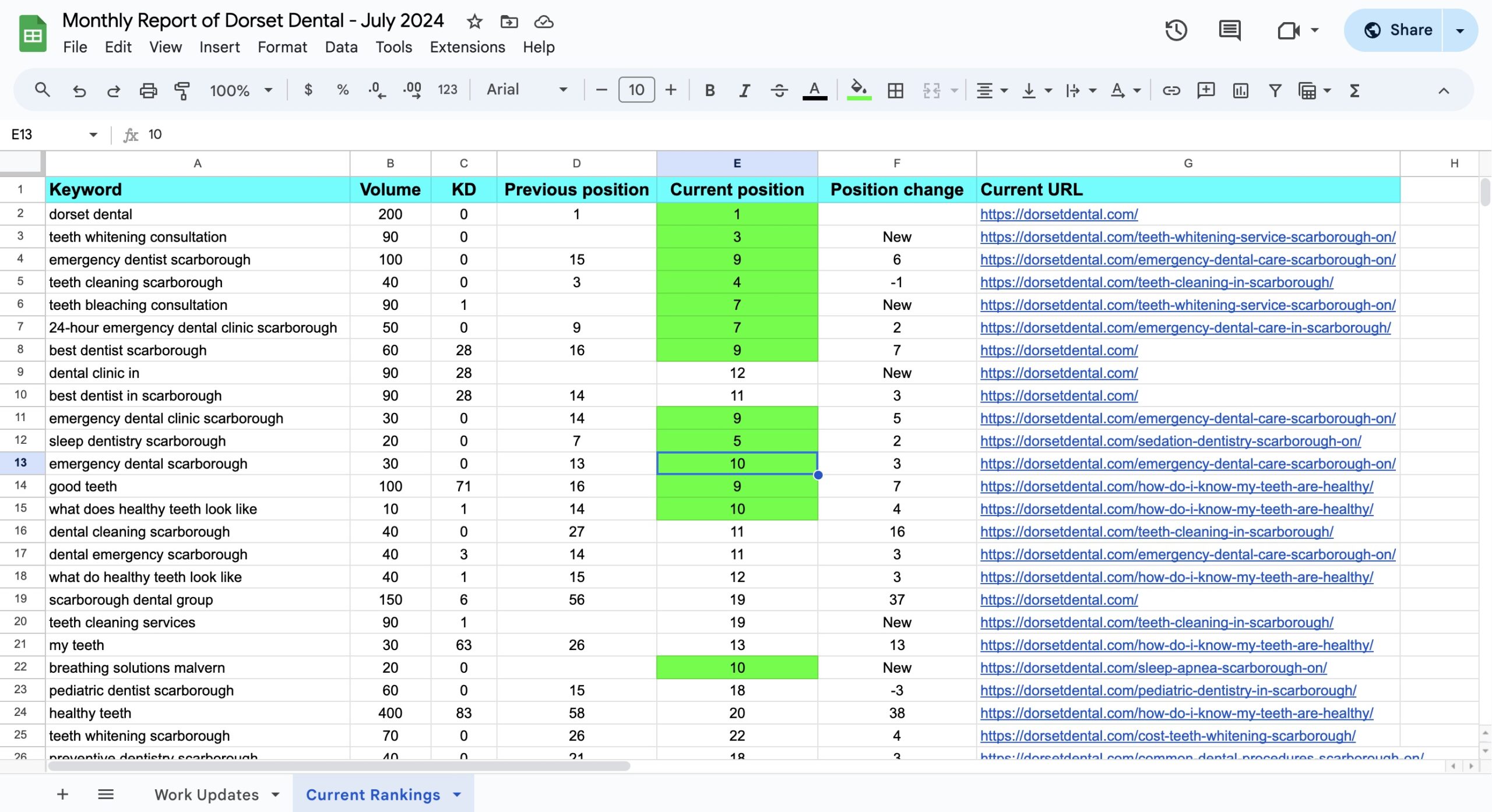This screenshot has height=812, width=1492.
Task: Click the font size input field
Action: 636,90
